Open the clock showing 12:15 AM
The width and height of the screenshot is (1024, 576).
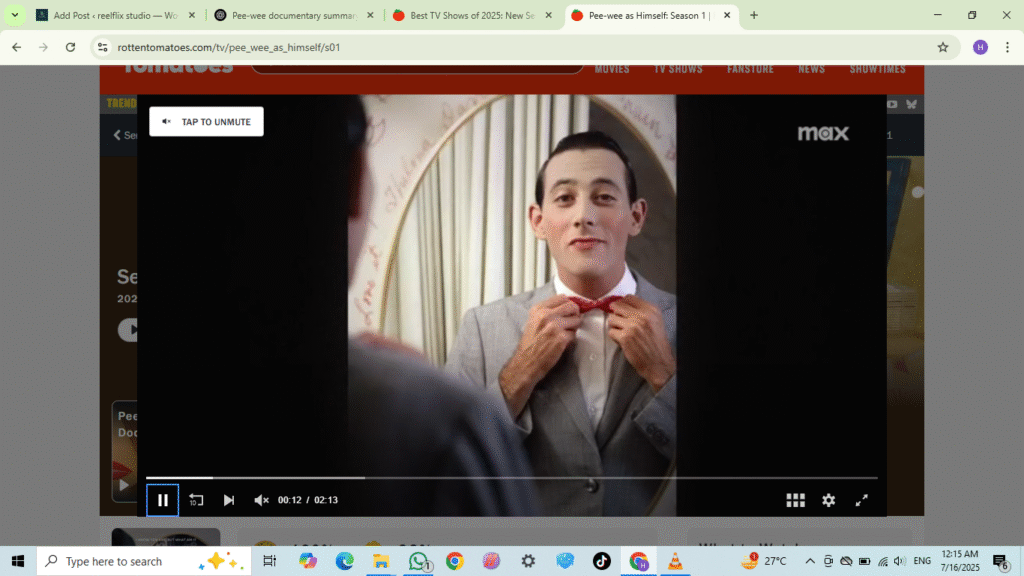(x=960, y=561)
